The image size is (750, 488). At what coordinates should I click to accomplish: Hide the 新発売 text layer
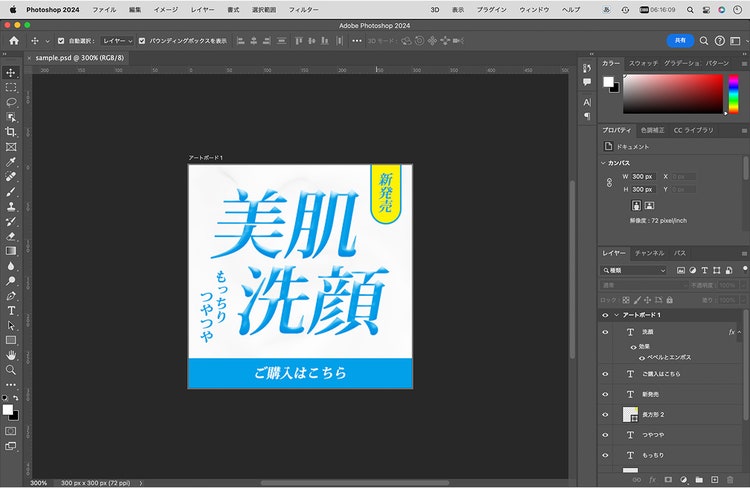[x=605, y=394]
